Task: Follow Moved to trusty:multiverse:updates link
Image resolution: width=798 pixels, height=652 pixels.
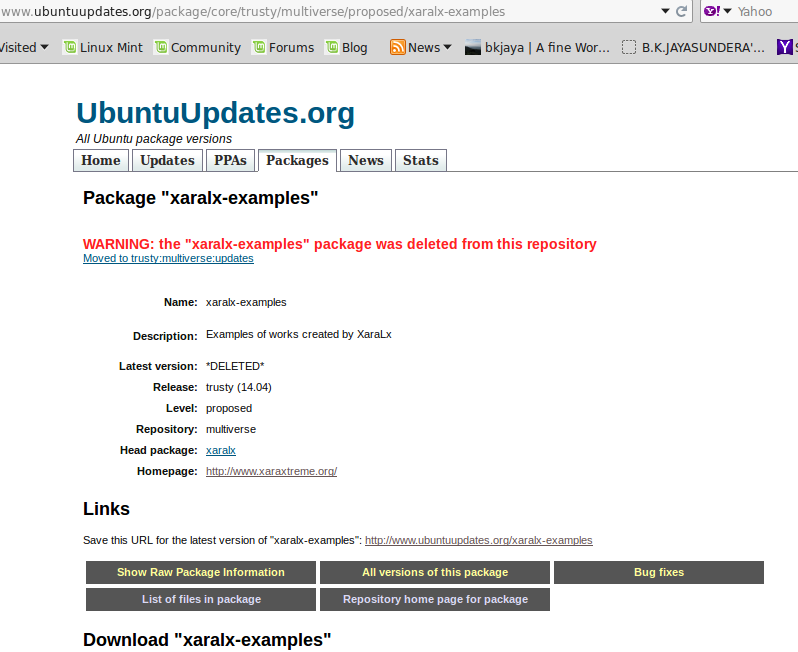Action: pyautogui.click(x=168, y=259)
